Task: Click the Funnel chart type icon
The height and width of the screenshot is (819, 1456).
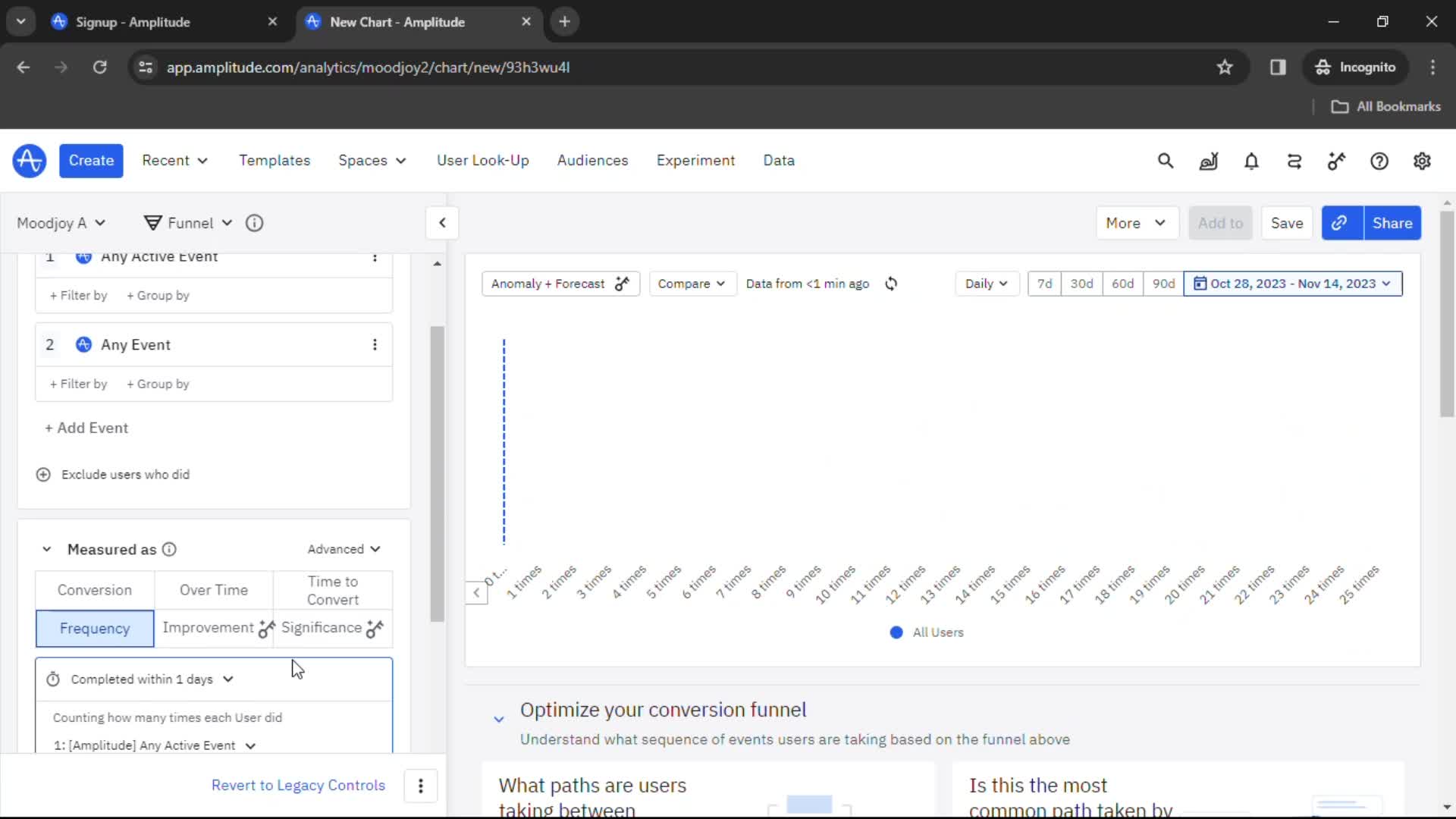Action: (x=152, y=222)
